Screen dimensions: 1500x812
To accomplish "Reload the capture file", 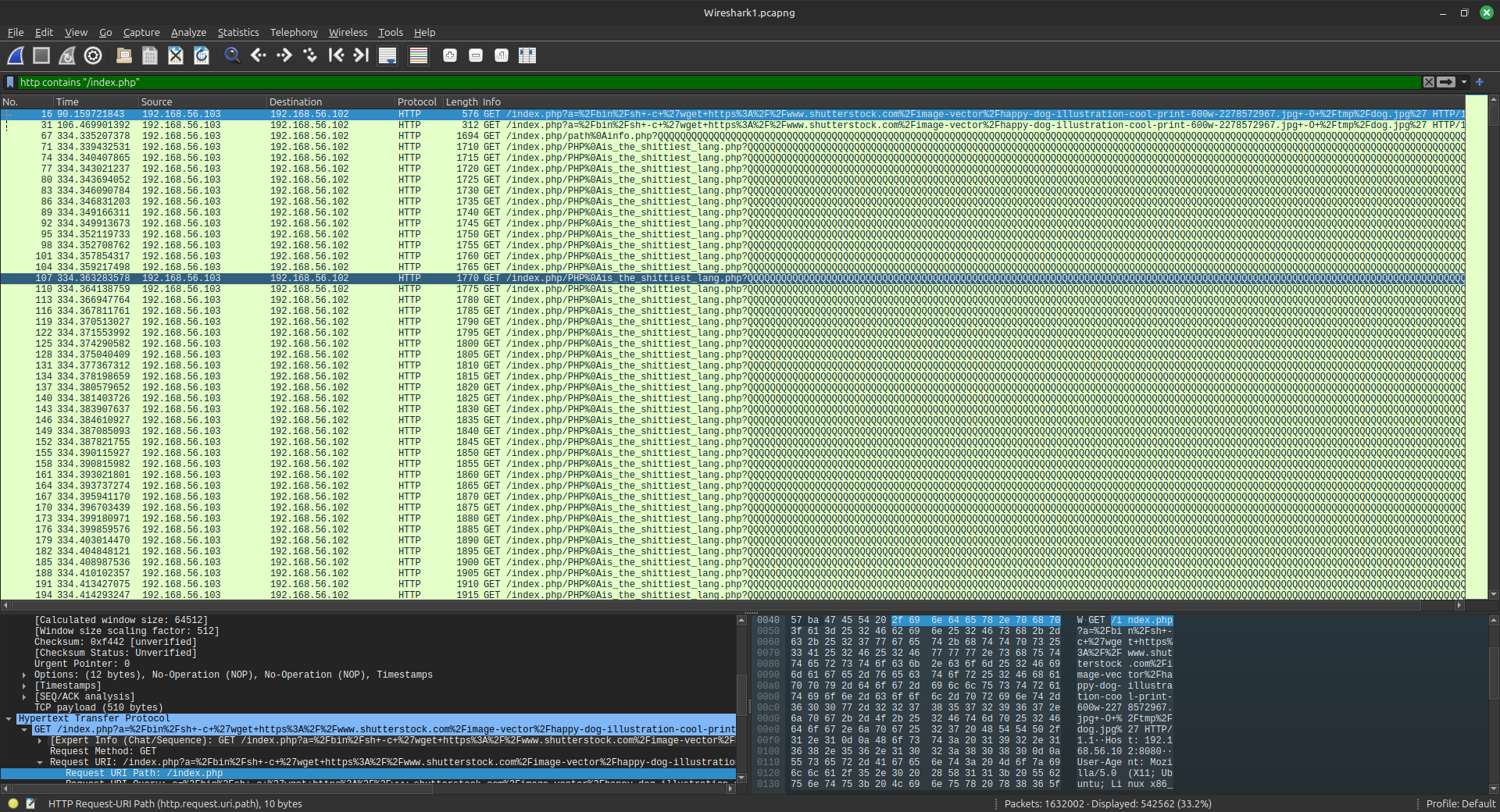I will (x=202, y=55).
